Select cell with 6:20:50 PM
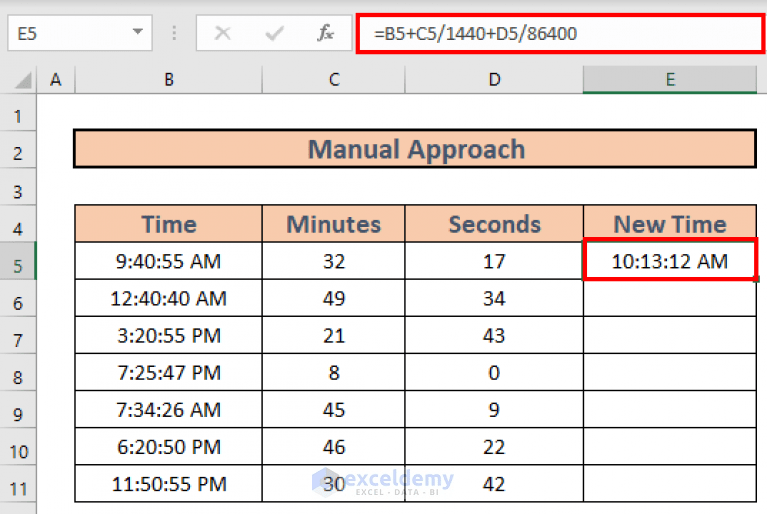Image resolution: width=767 pixels, height=514 pixels. pos(169,447)
